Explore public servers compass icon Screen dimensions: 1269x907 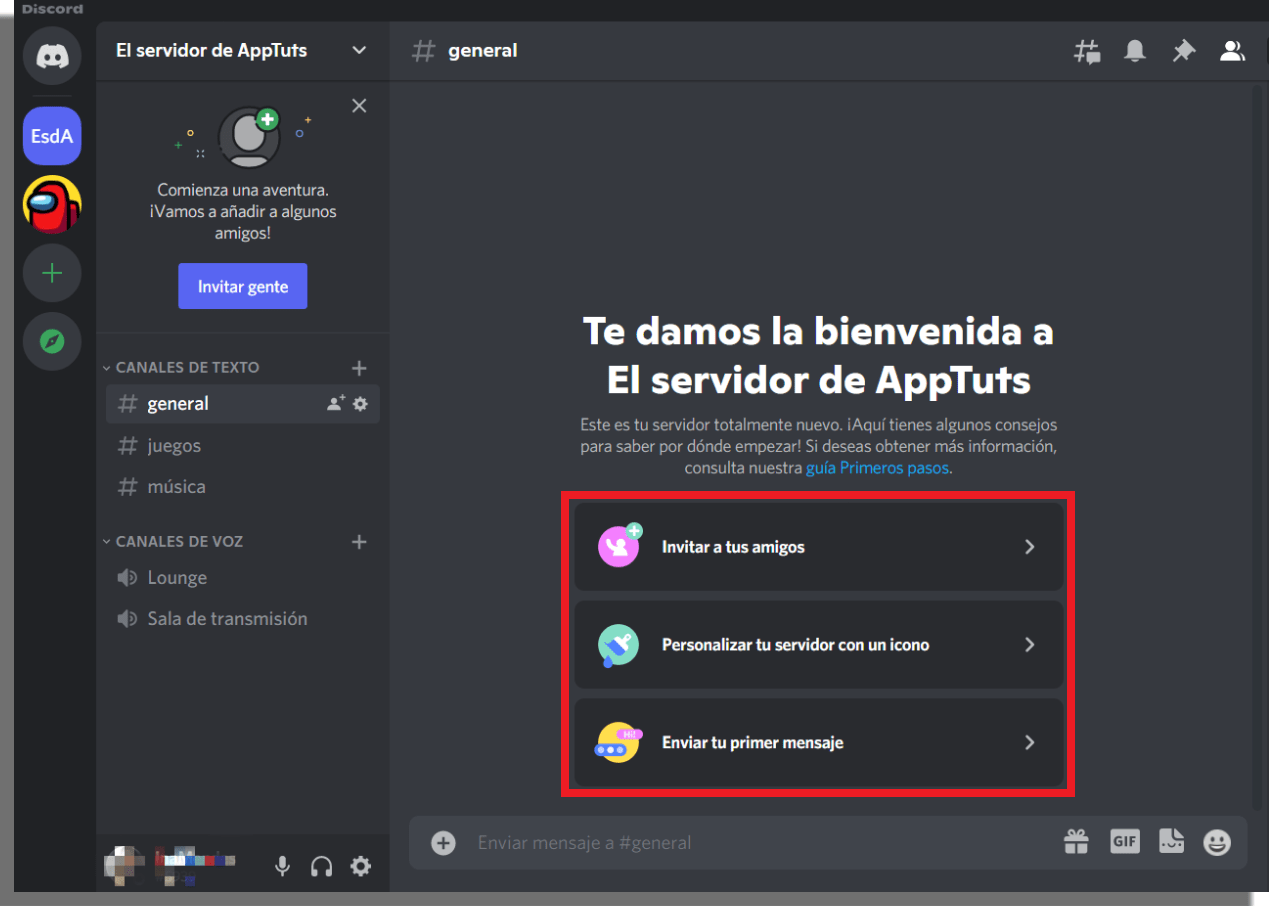click(52, 342)
